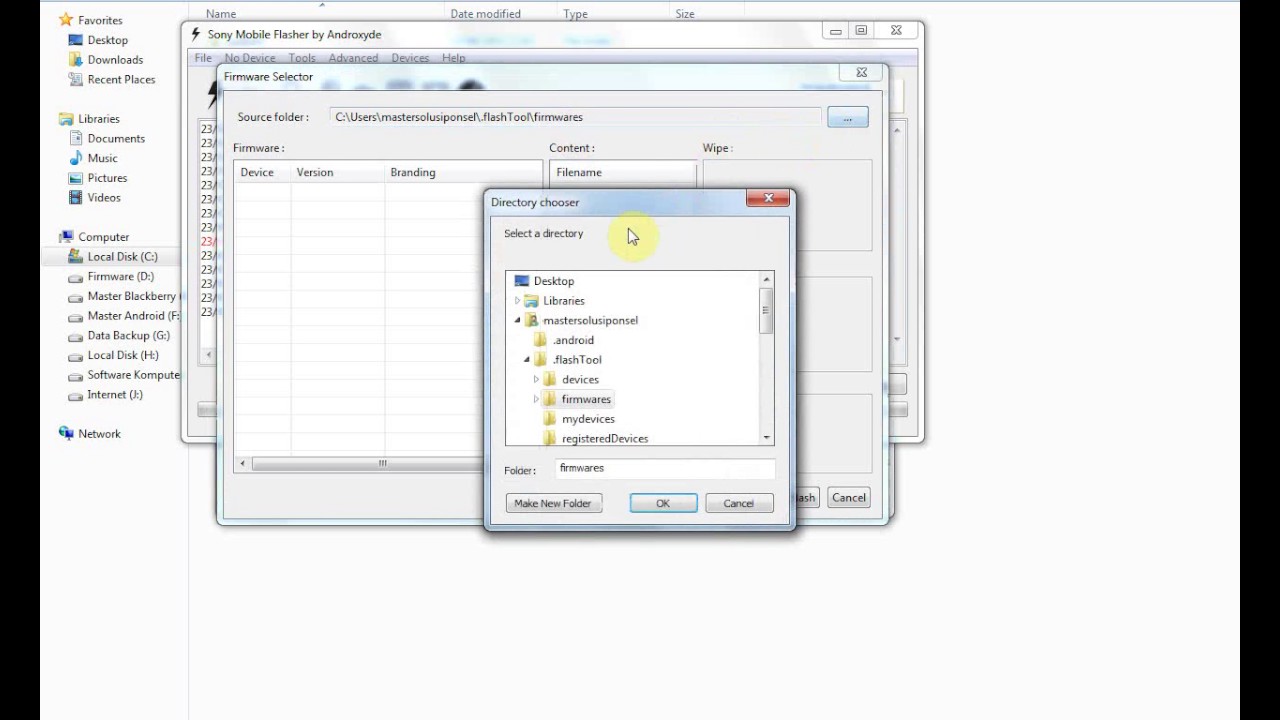Select Data Backup (G:) drive
This screenshot has width=1280, height=720.
pos(128,335)
